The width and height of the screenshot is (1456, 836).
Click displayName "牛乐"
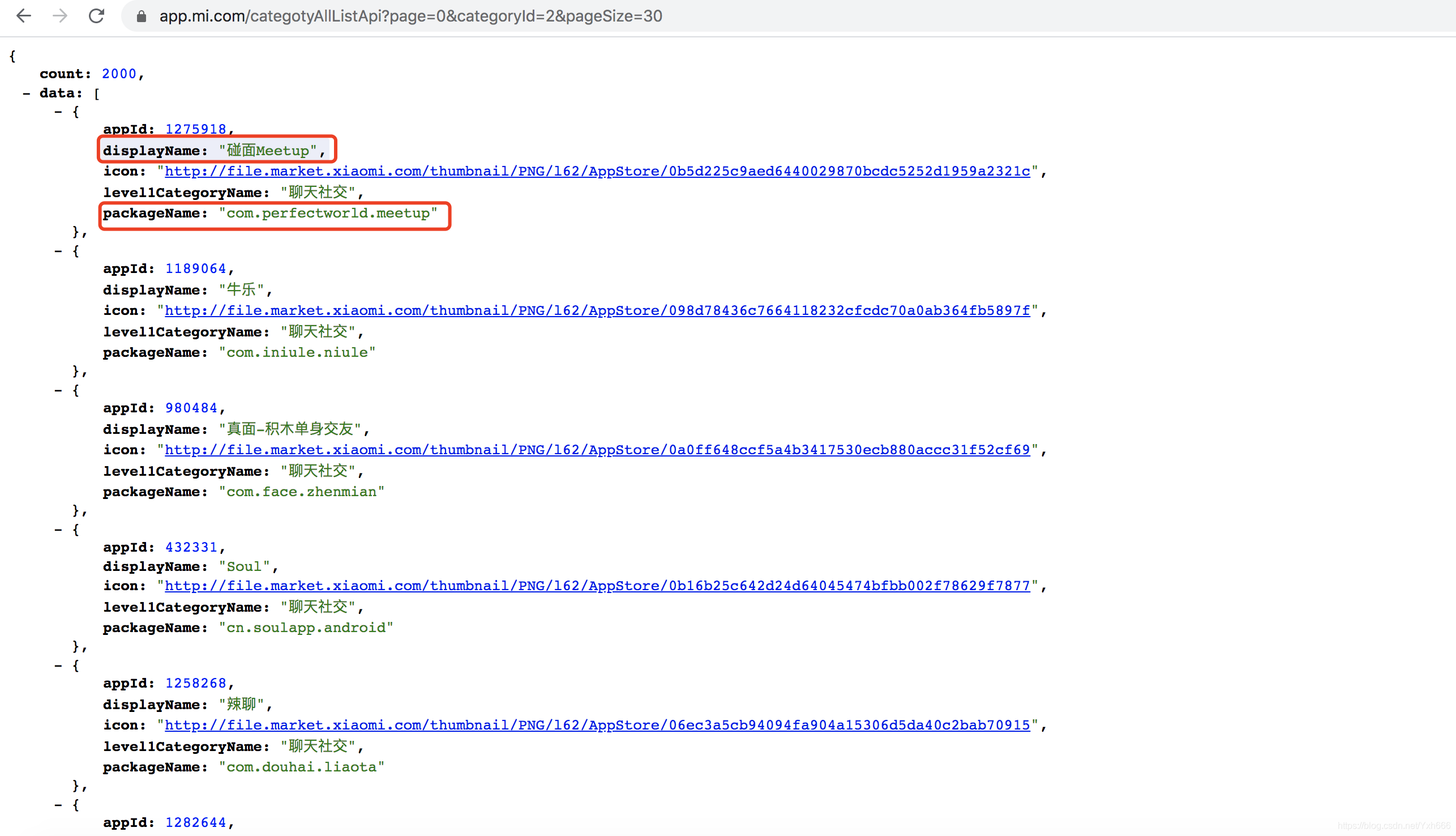coord(242,290)
